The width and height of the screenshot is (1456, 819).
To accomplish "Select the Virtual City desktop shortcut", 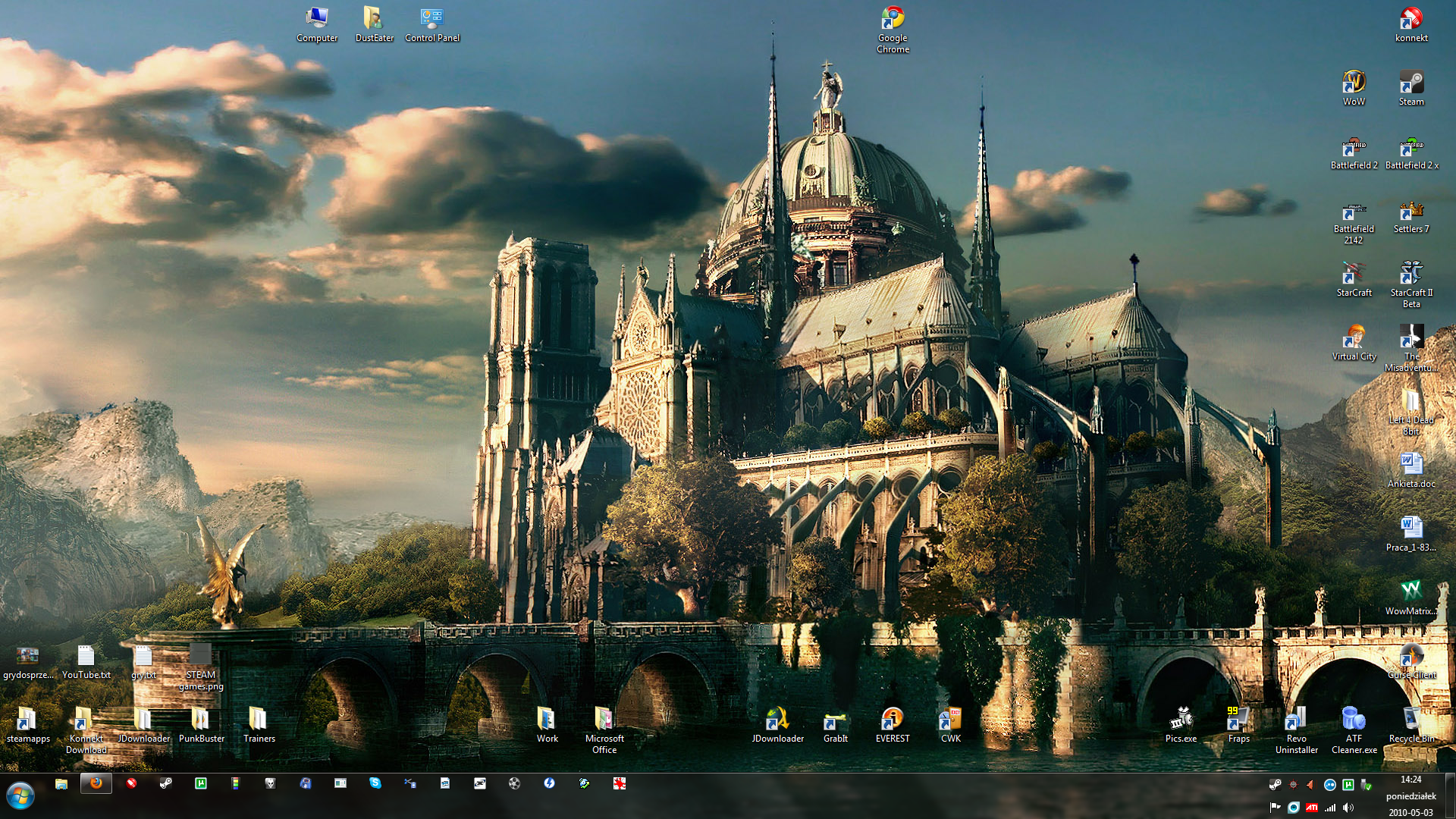I will tap(1354, 343).
